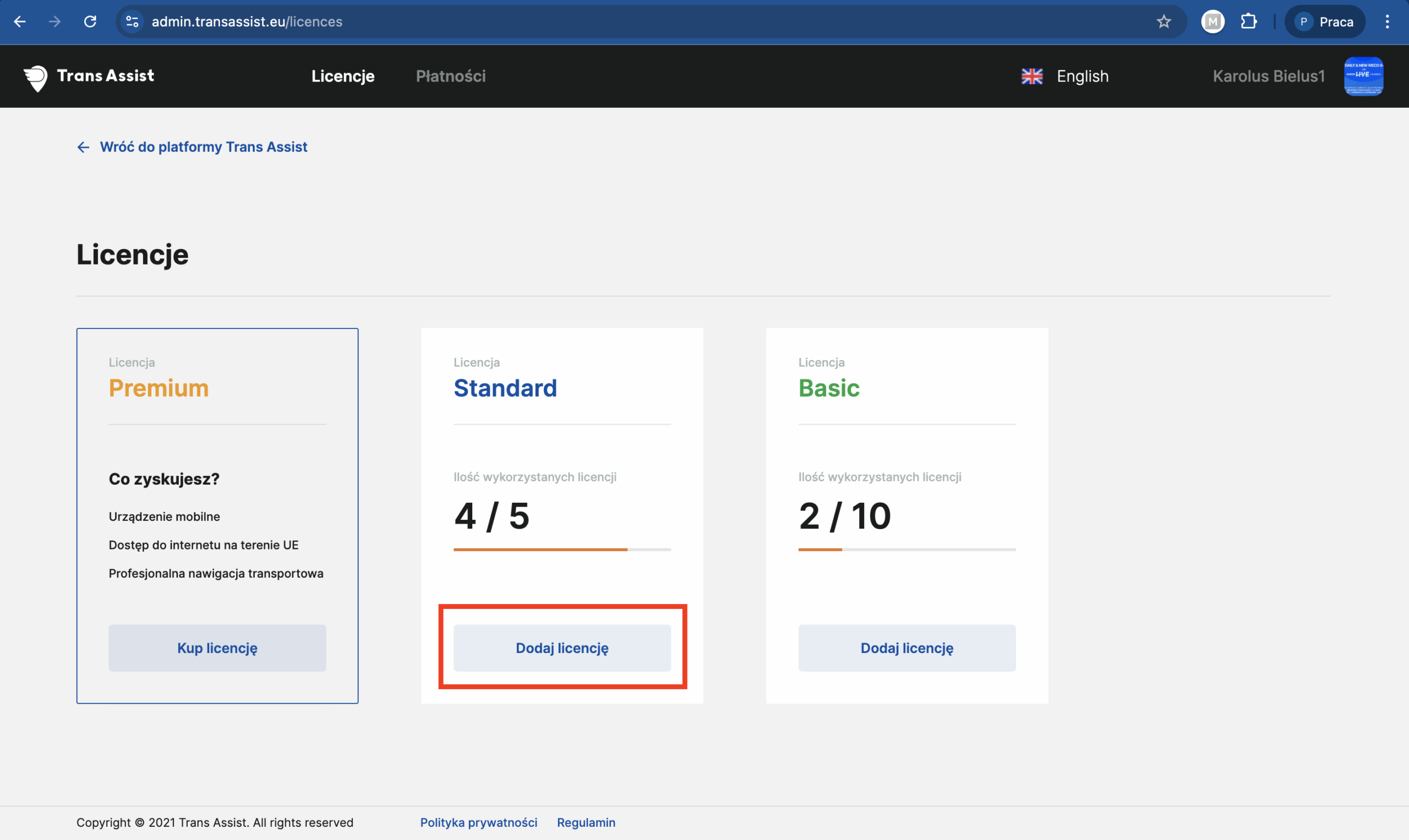
Task: Reload the page with refresh icon
Action: [x=90, y=21]
